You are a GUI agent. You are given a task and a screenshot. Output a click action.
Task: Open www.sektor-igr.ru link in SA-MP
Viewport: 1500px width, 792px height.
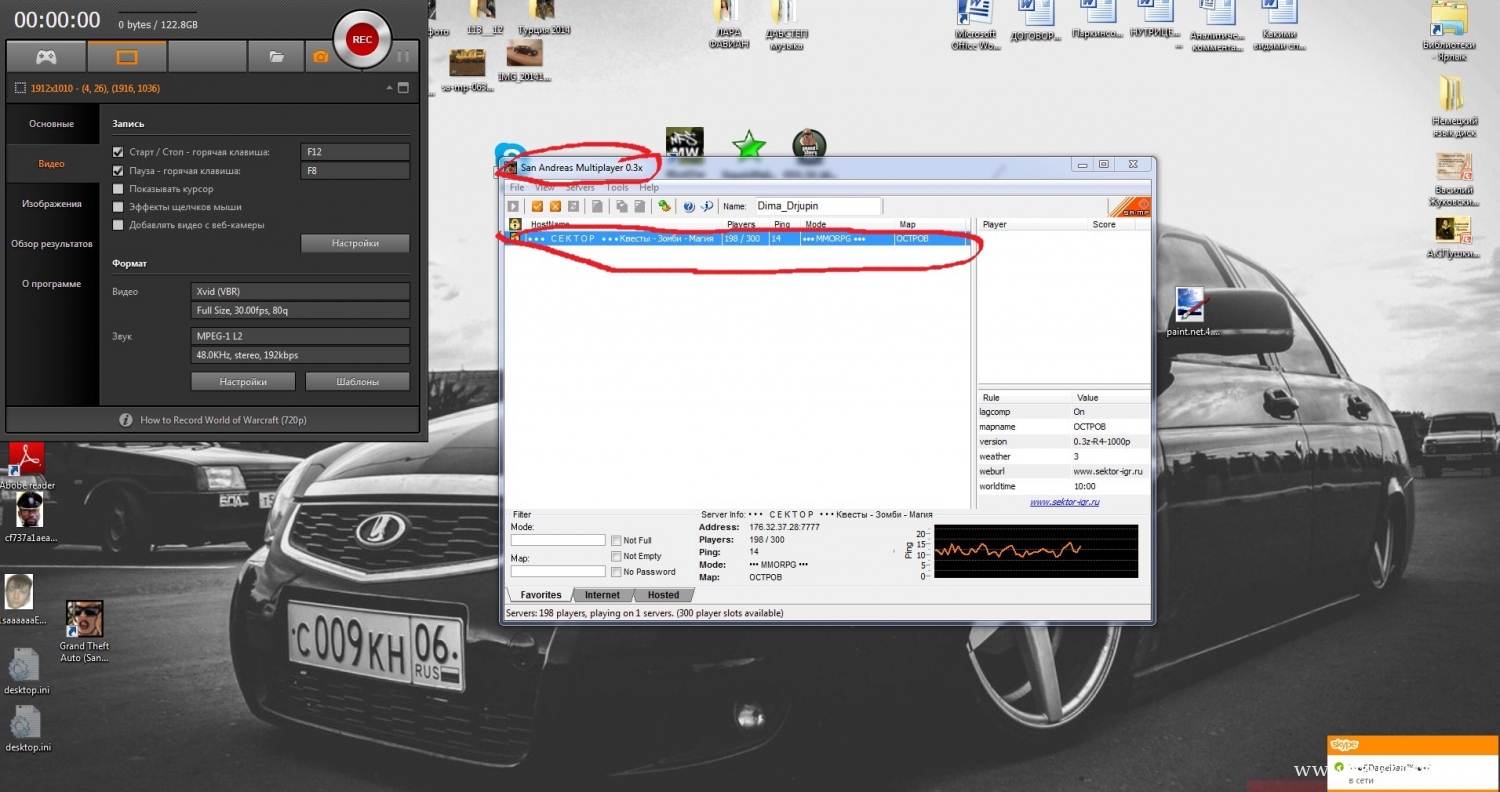tap(1064, 502)
